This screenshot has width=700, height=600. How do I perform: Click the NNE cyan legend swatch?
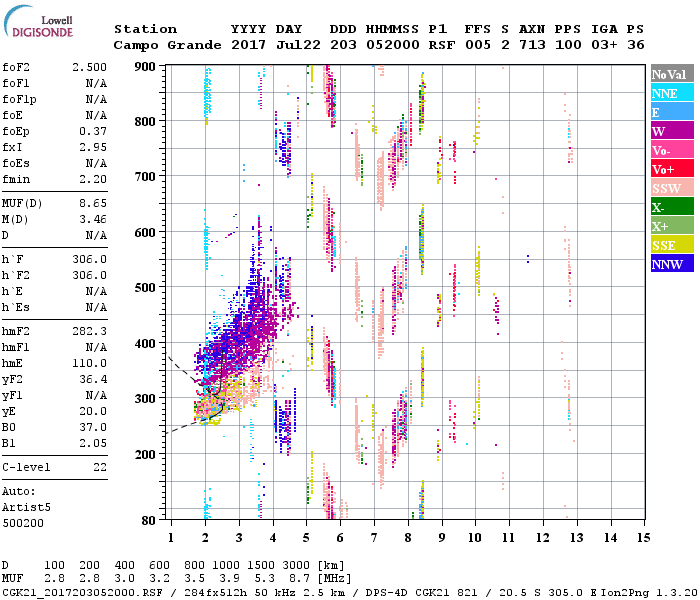click(x=671, y=93)
